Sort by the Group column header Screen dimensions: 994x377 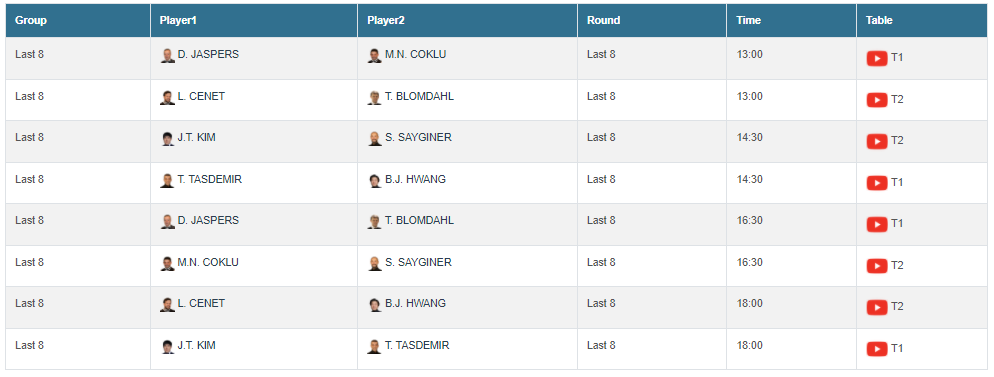tap(31, 20)
